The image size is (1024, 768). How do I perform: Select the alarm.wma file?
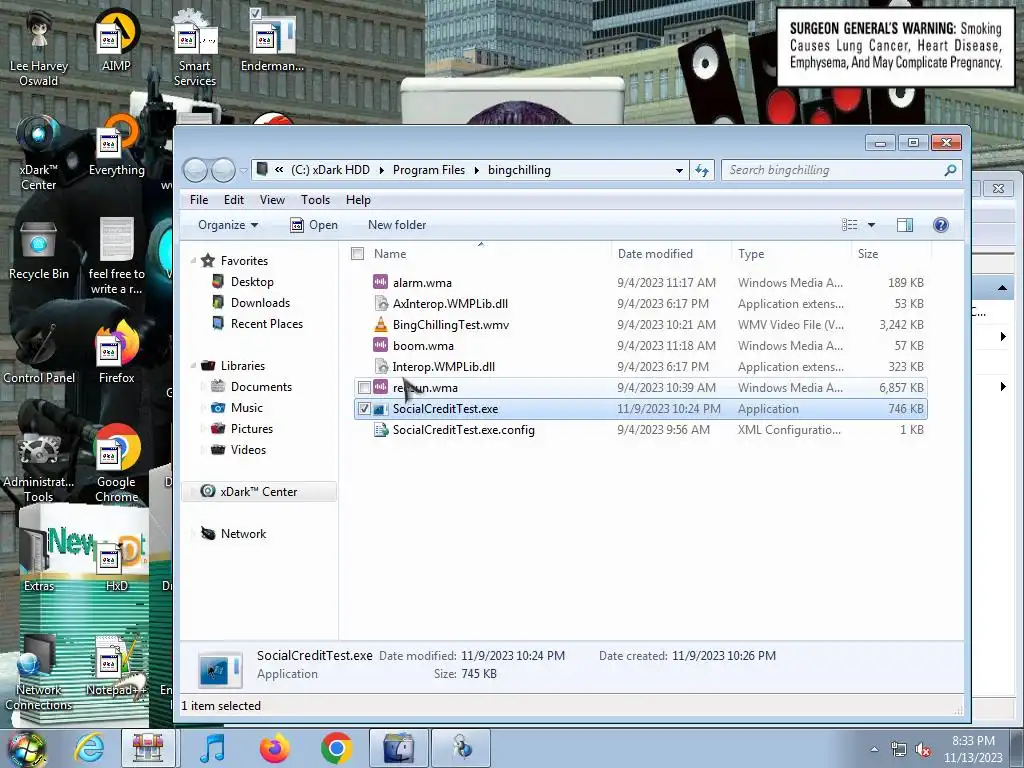click(x=640, y=283)
